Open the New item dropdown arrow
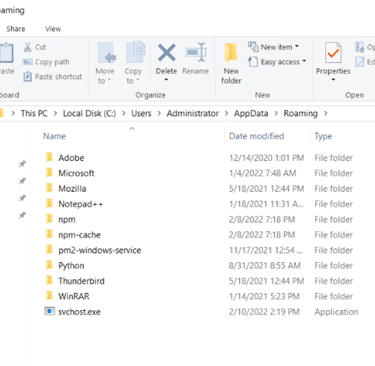The height and width of the screenshot is (366, 375). coord(297,46)
